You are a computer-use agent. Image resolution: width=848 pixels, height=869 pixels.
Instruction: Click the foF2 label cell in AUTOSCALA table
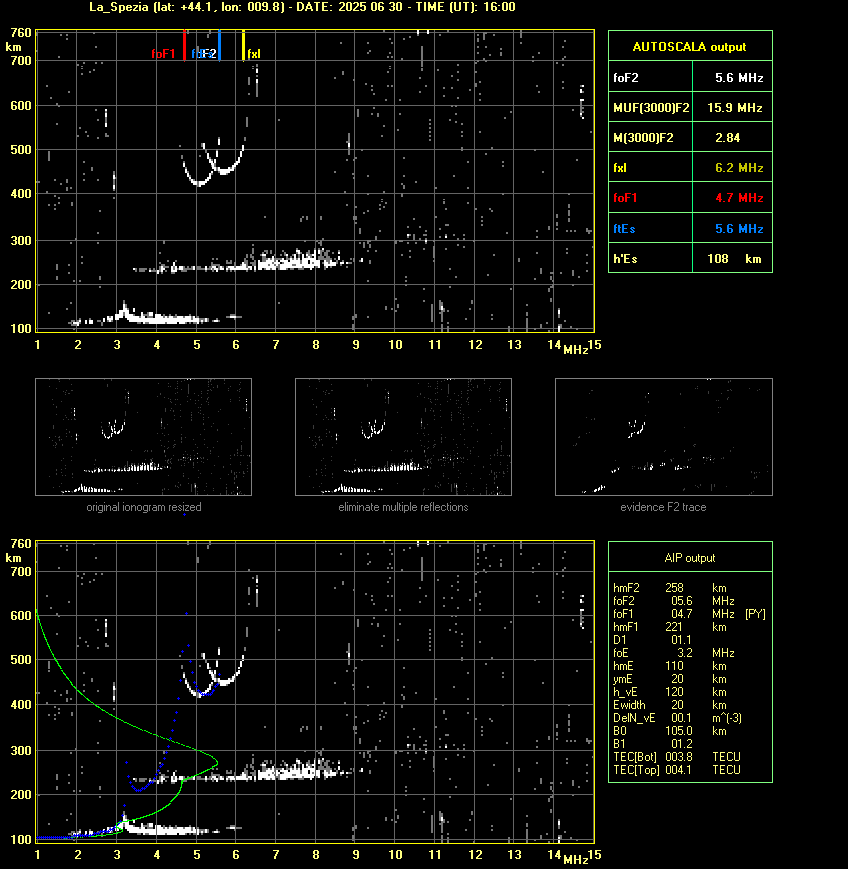point(650,78)
